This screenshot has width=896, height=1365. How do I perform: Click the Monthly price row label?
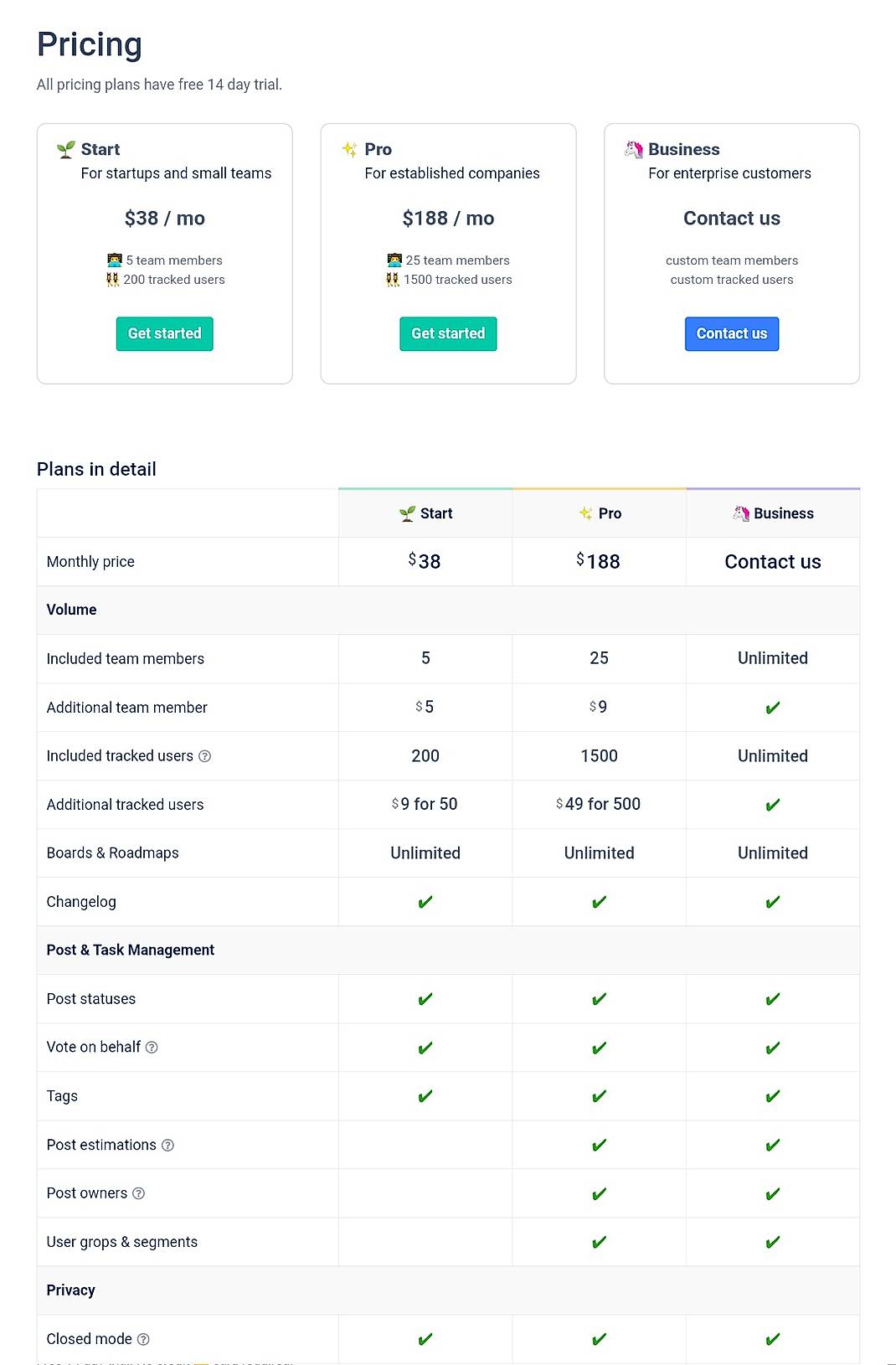(90, 562)
